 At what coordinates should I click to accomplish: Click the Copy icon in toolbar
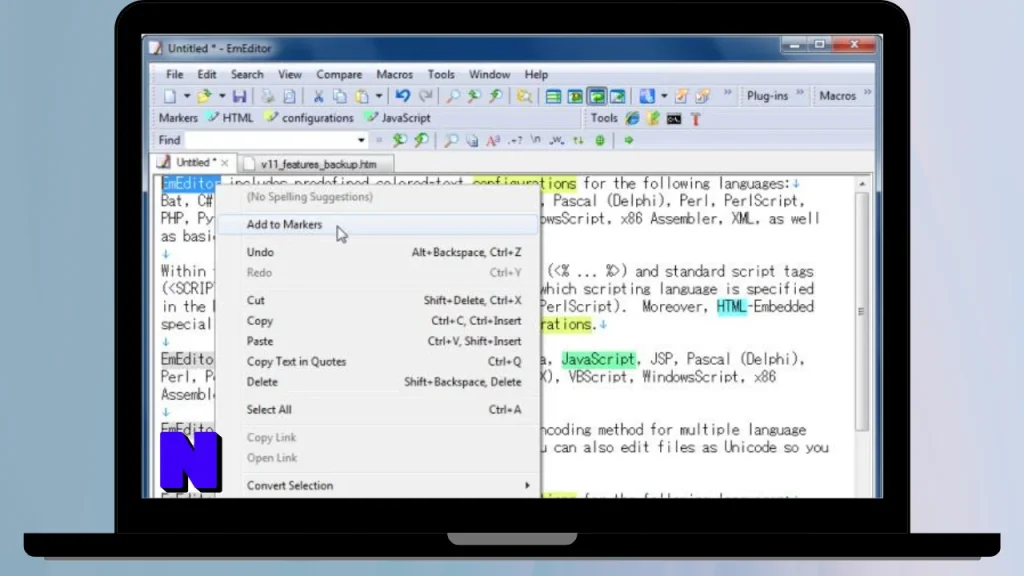point(340,96)
